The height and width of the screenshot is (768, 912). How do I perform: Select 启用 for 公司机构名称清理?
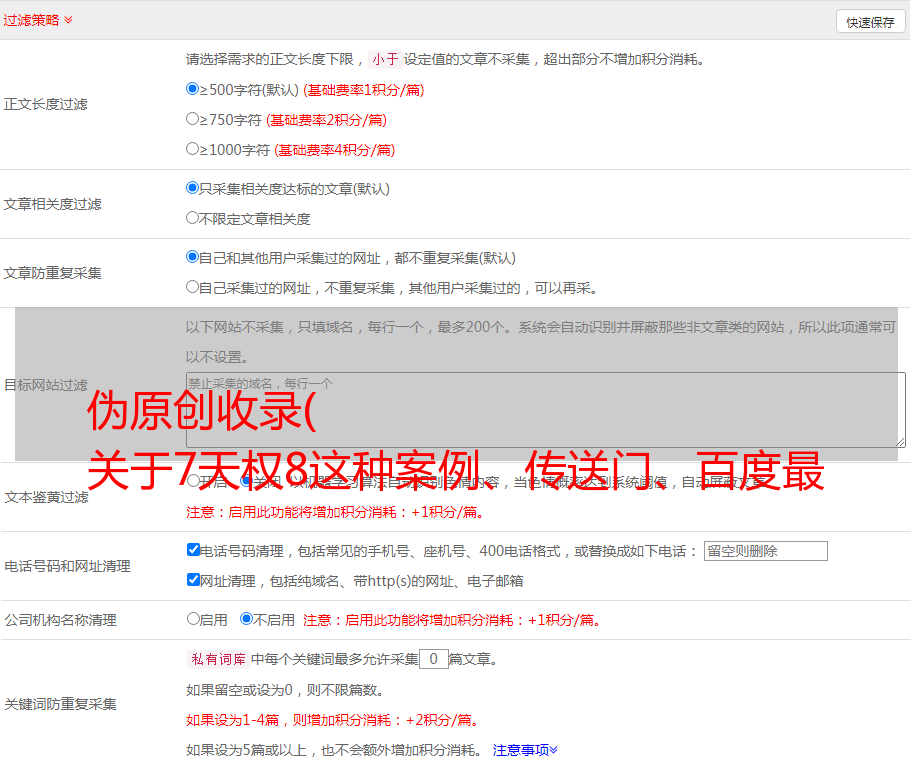pyautogui.click(x=193, y=619)
